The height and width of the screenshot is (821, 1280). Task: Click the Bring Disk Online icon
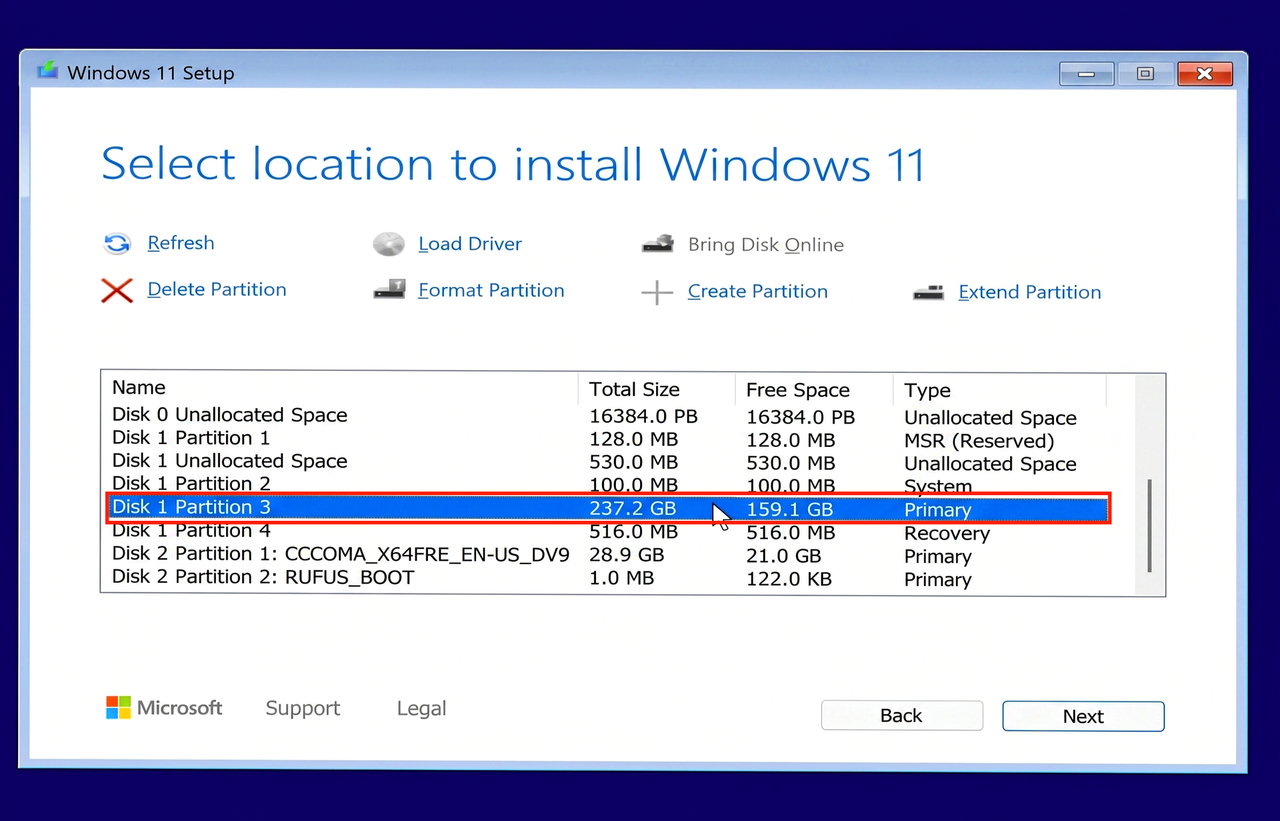click(658, 244)
